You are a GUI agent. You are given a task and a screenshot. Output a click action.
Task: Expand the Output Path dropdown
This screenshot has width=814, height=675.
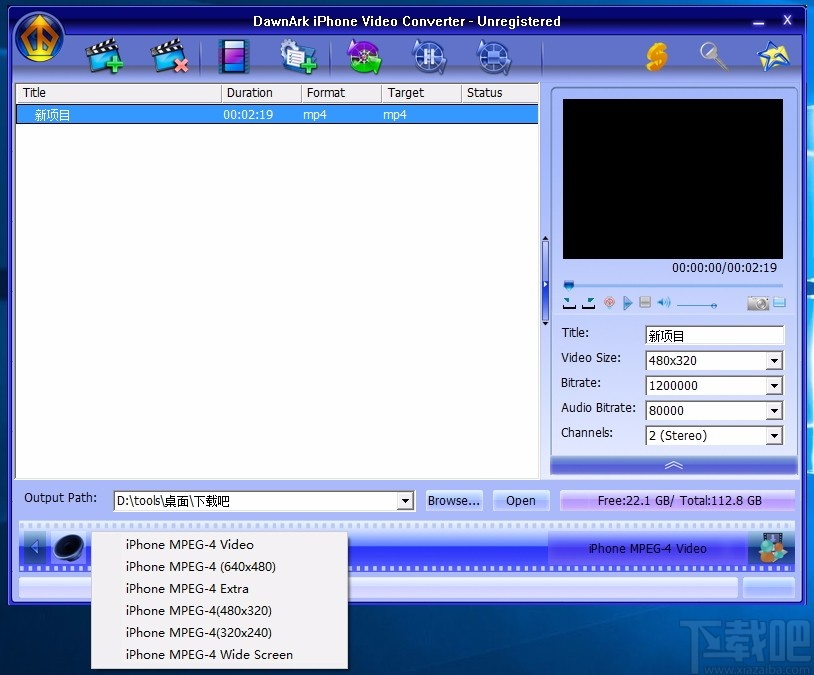click(405, 501)
